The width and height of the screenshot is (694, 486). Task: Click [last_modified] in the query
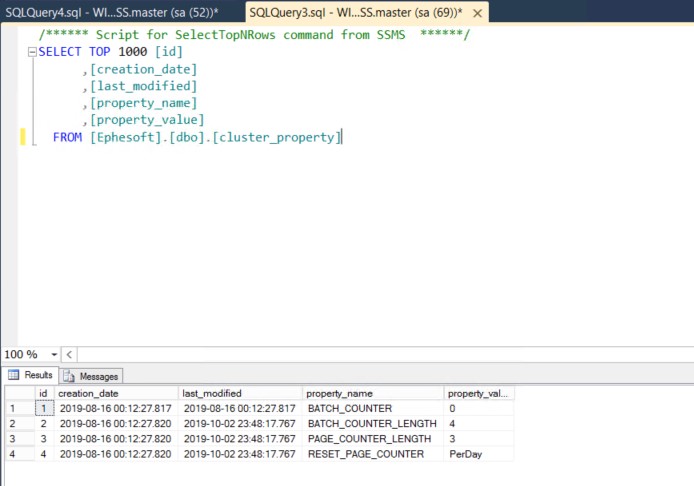click(x=143, y=86)
